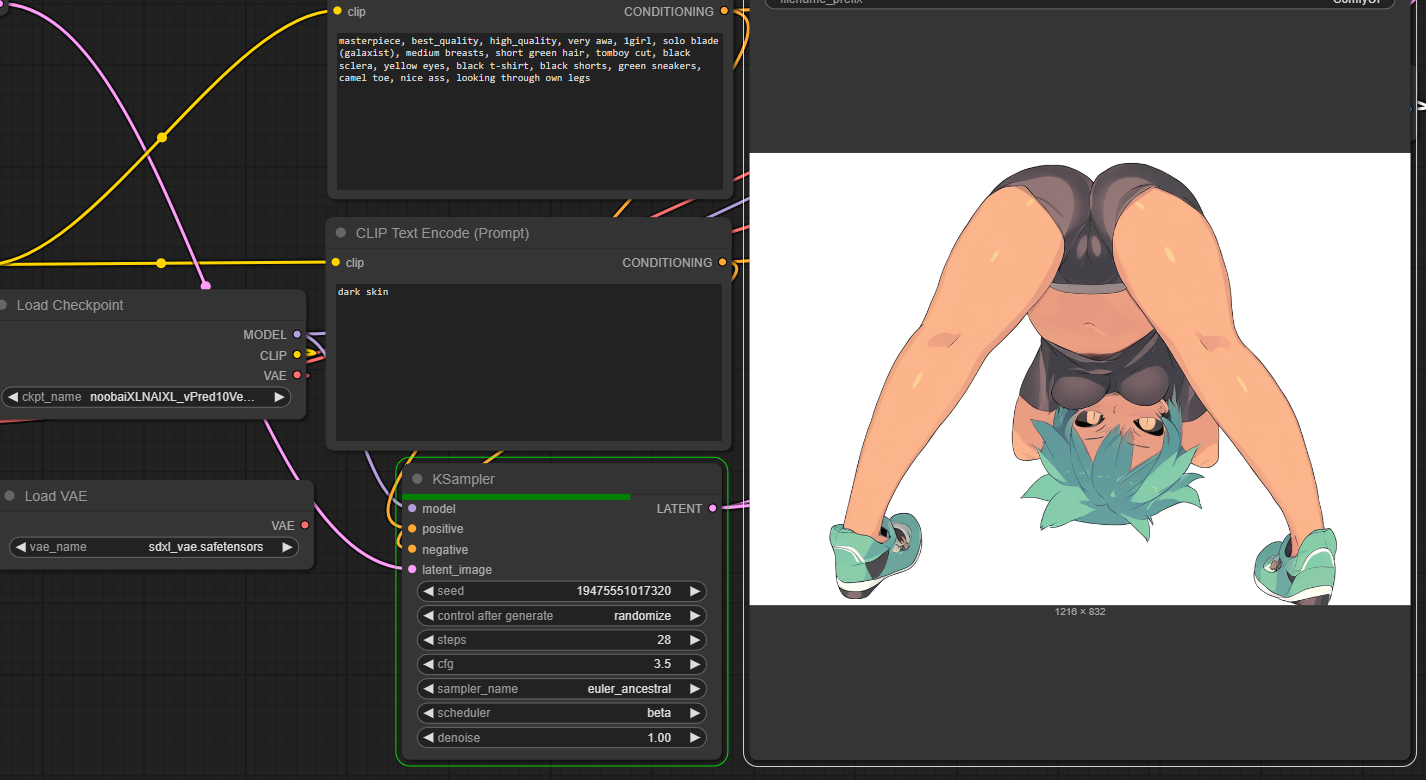Select previous VAE with vae_name left arrow
This screenshot has height=780, width=1426.
click(20, 547)
